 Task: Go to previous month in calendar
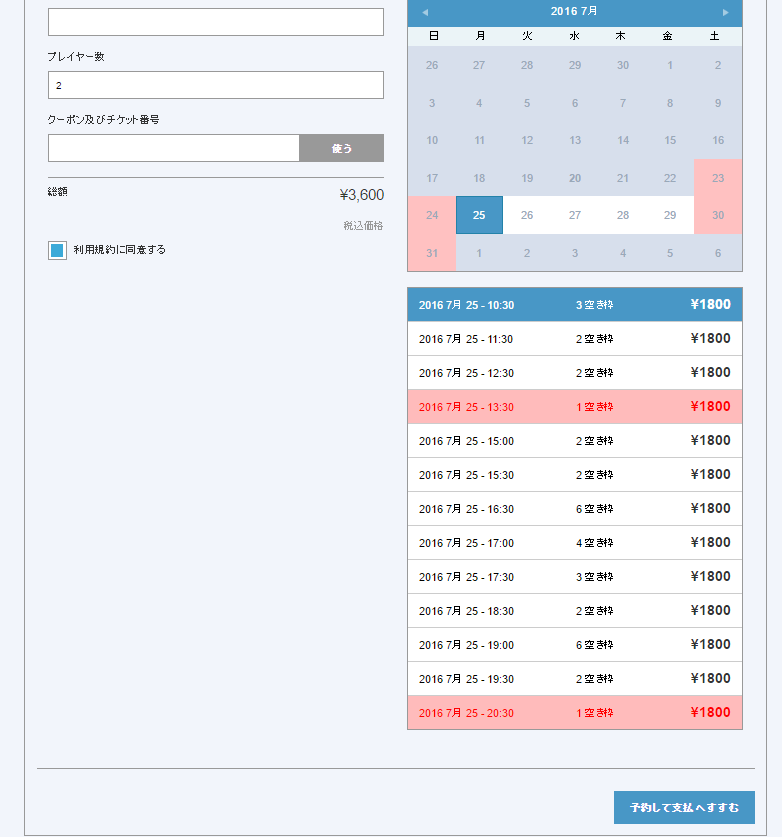tap(425, 12)
